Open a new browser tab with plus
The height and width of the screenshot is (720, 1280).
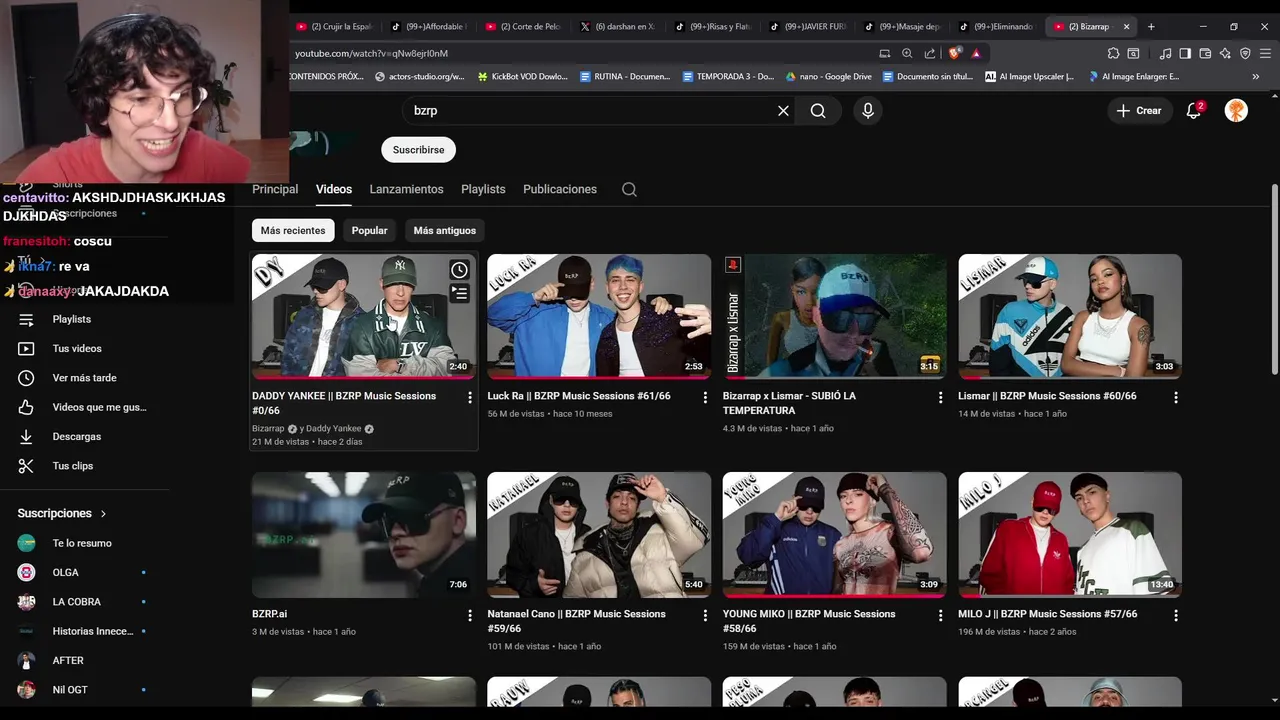(1151, 27)
